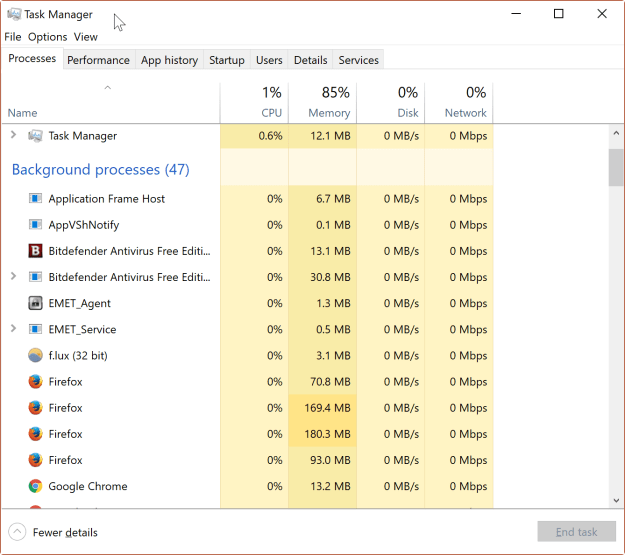Click the scrollbar down arrow

[616, 500]
